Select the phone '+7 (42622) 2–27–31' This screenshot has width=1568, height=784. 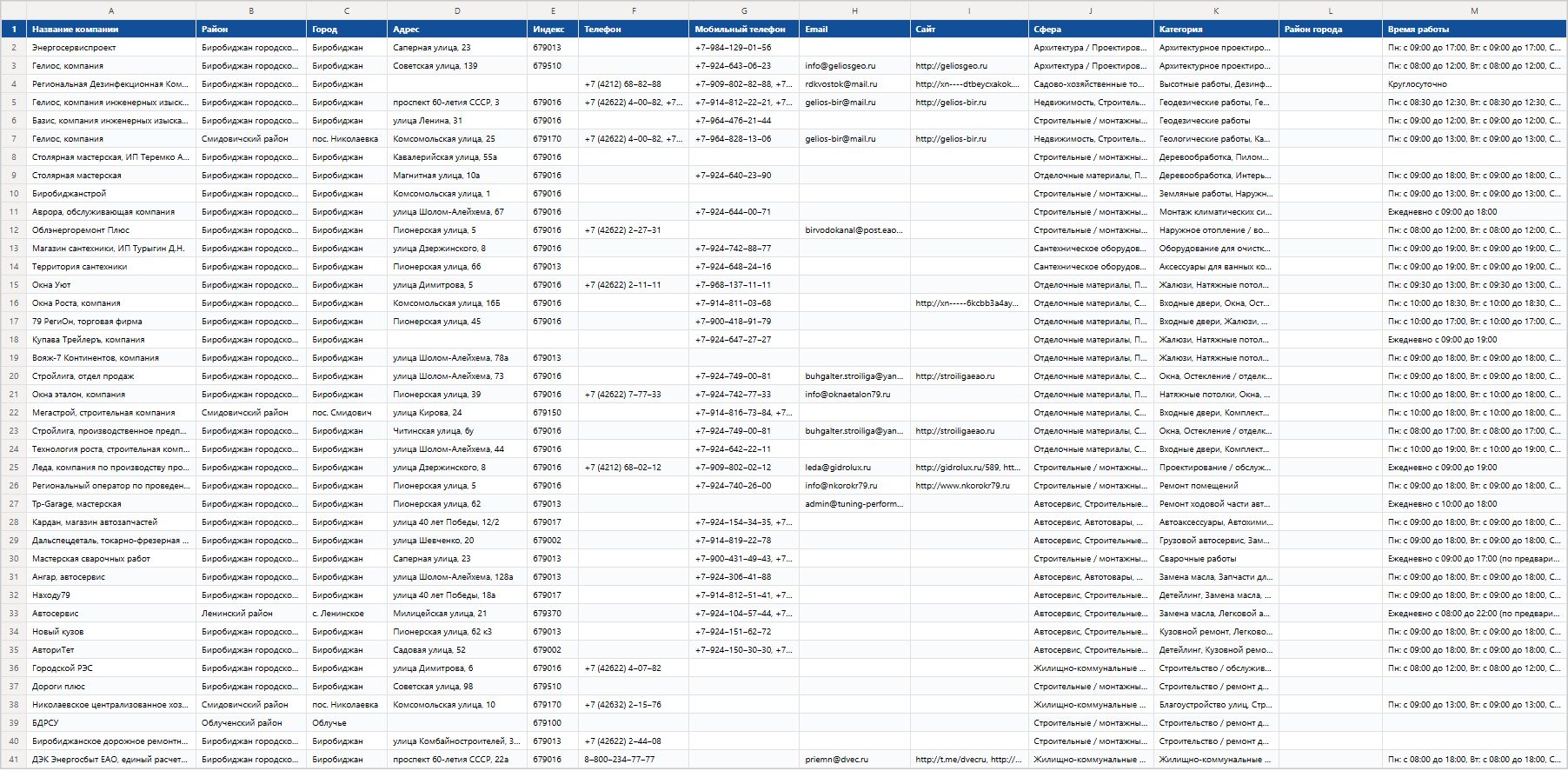634,230
